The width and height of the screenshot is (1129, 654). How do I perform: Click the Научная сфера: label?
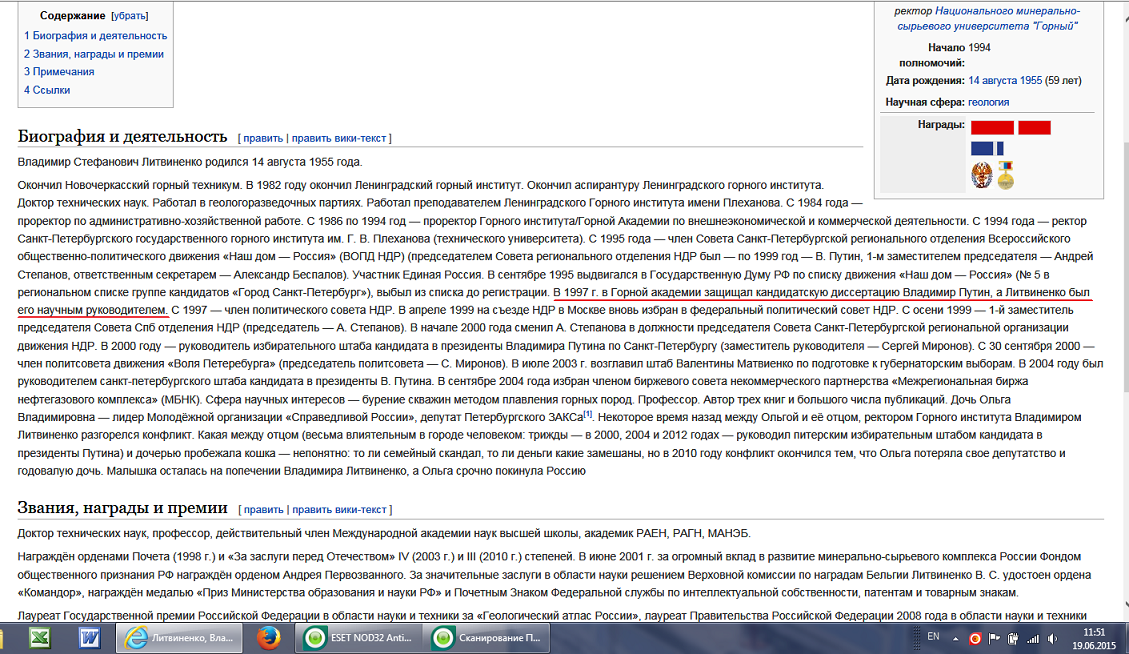pyautogui.click(x=925, y=102)
